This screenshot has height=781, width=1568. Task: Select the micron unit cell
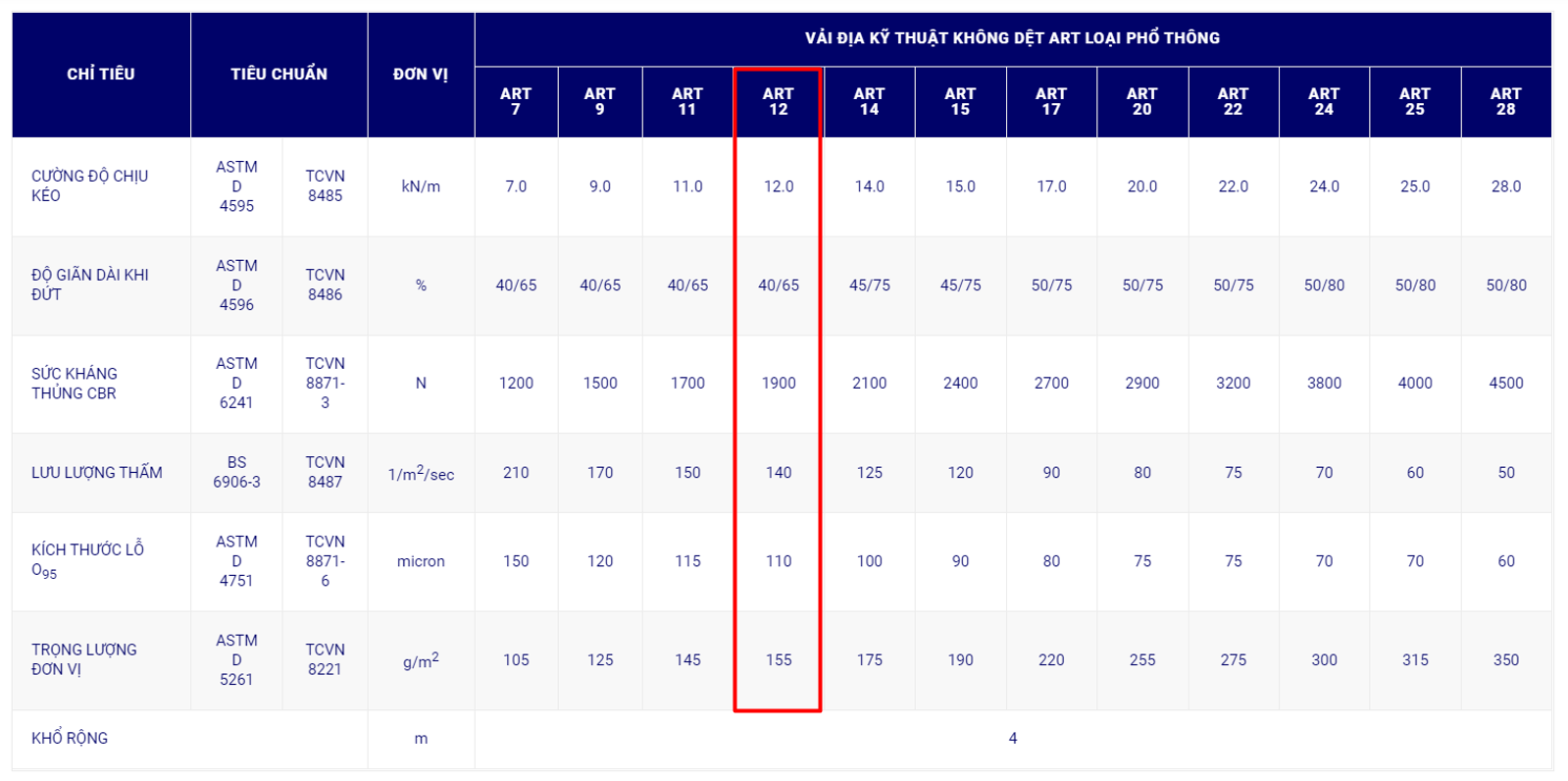421,561
